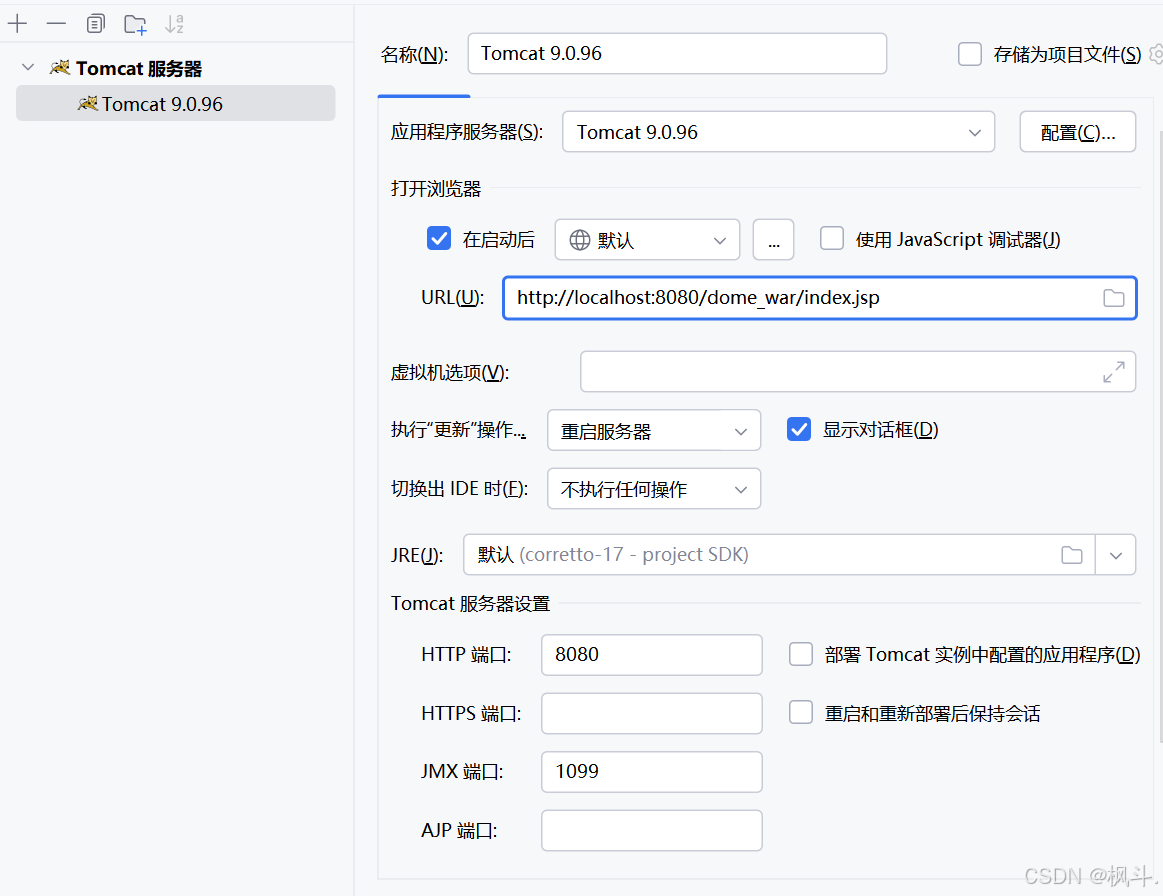Click the empty HTTPS 端口 field
The image size is (1163, 896).
pos(652,714)
